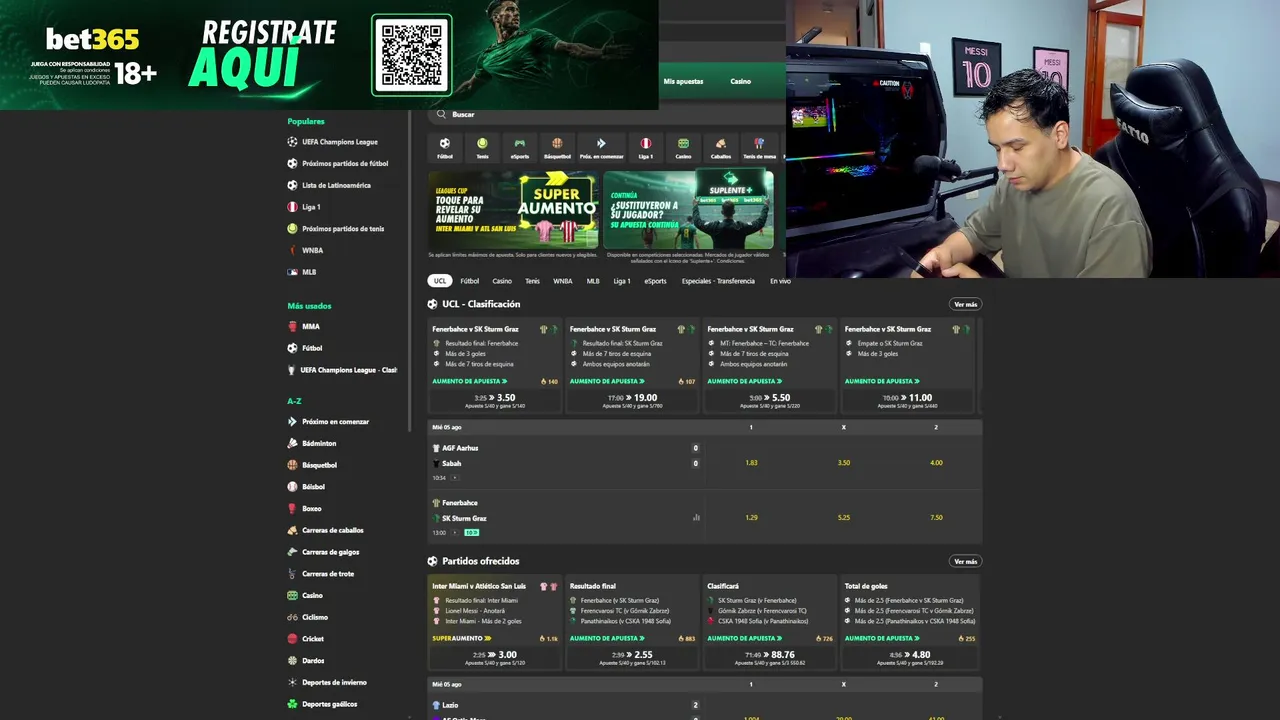Open the Casino quick-access tile

point(683,148)
